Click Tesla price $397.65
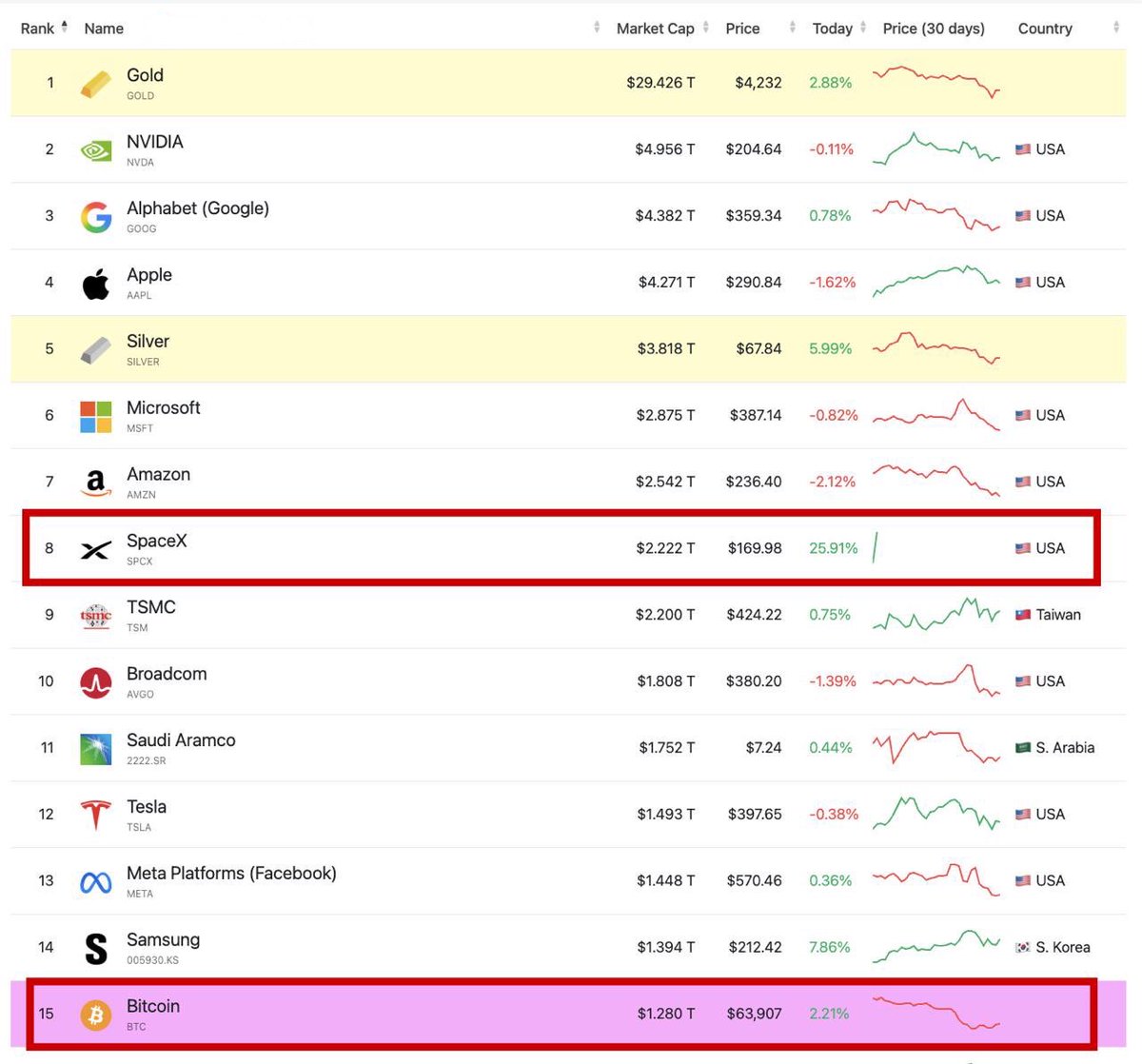 pyautogui.click(x=754, y=814)
